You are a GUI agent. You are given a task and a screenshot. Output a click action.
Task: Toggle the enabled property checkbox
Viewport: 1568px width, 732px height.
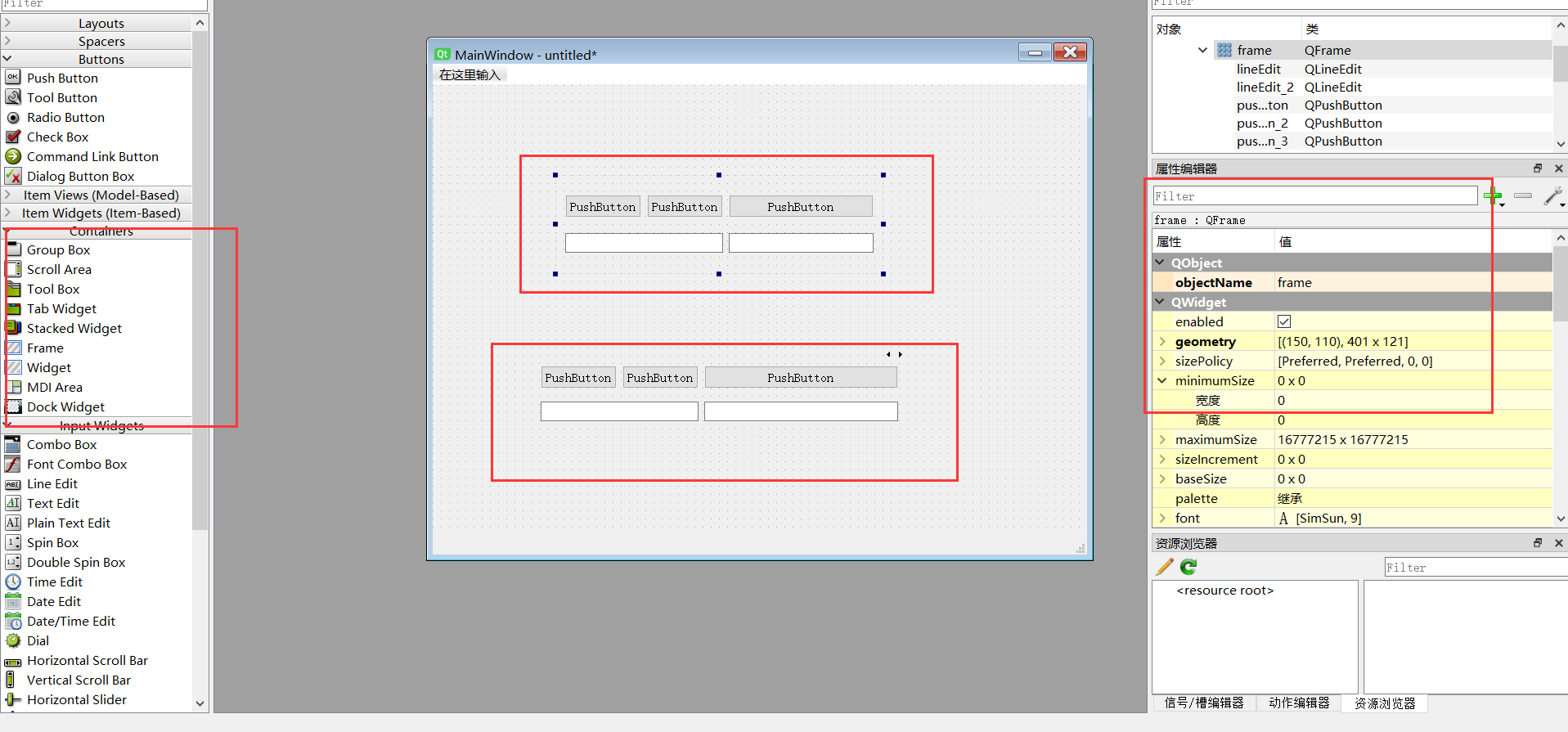(x=1284, y=321)
